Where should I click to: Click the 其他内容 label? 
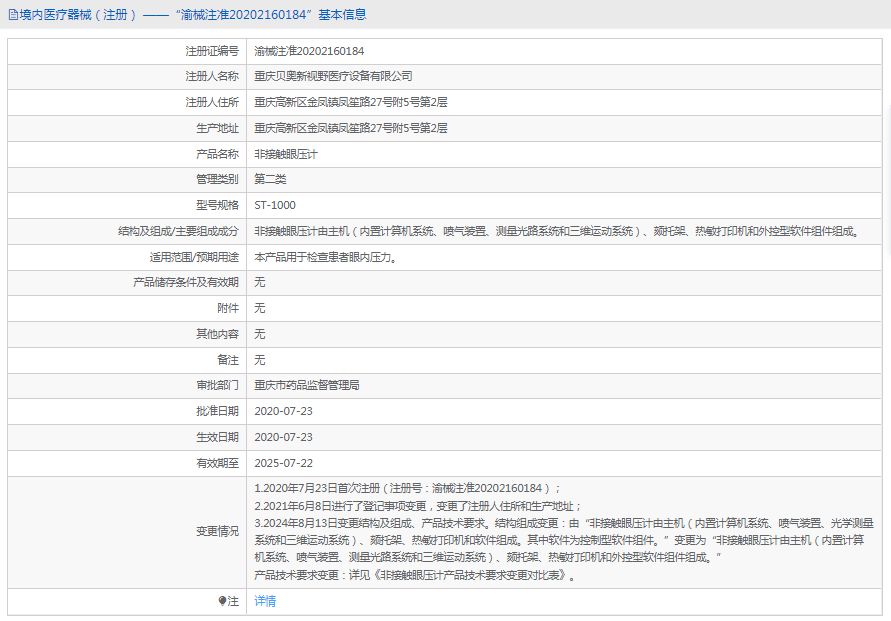click(x=218, y=334)
